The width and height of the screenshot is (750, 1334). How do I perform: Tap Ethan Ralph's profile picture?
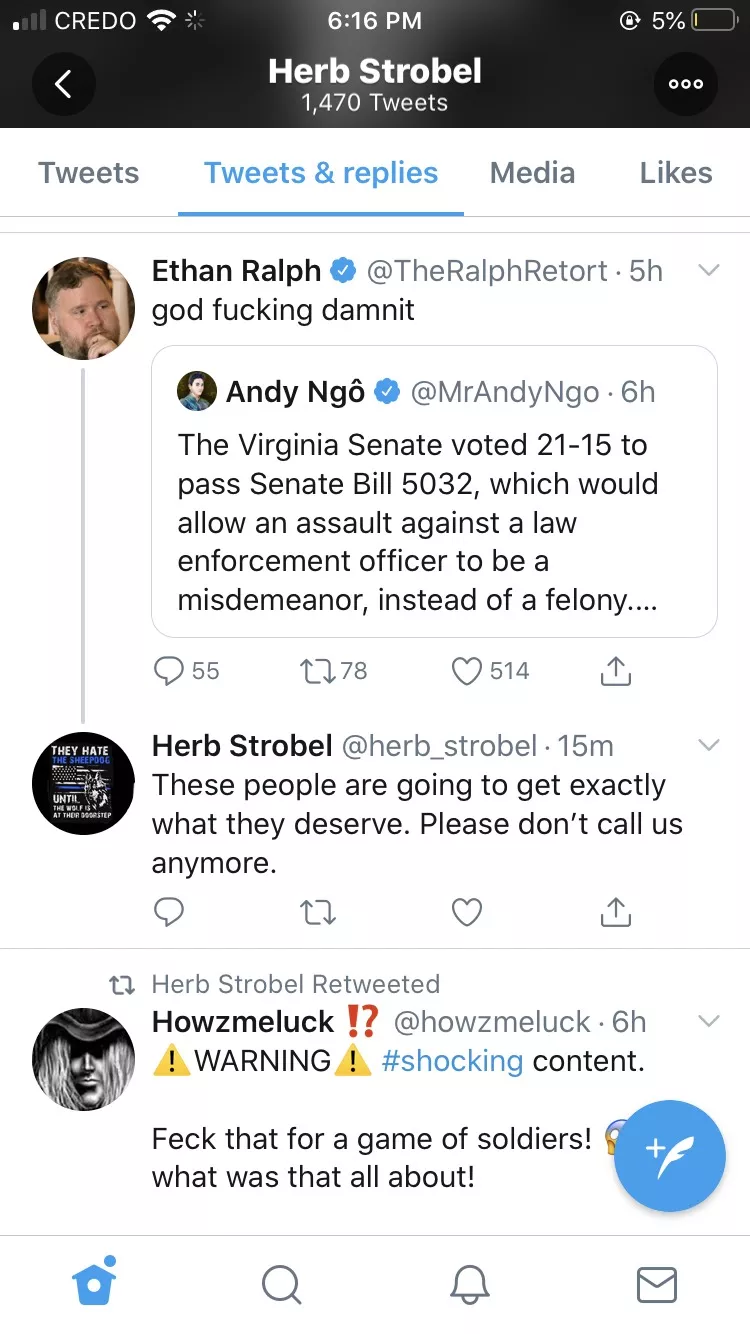point(84,308)
